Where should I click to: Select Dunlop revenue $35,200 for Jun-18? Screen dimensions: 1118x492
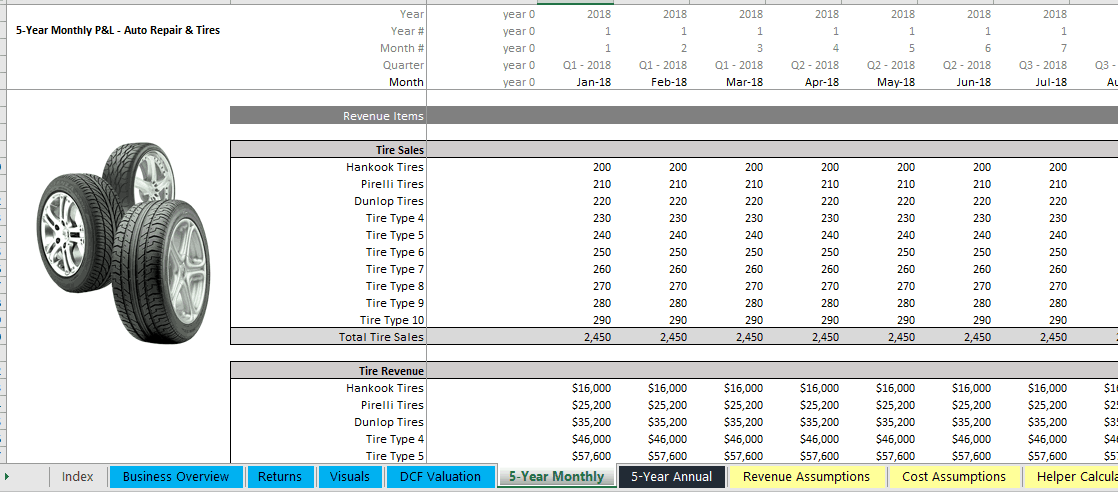click(x=971, y=422)
